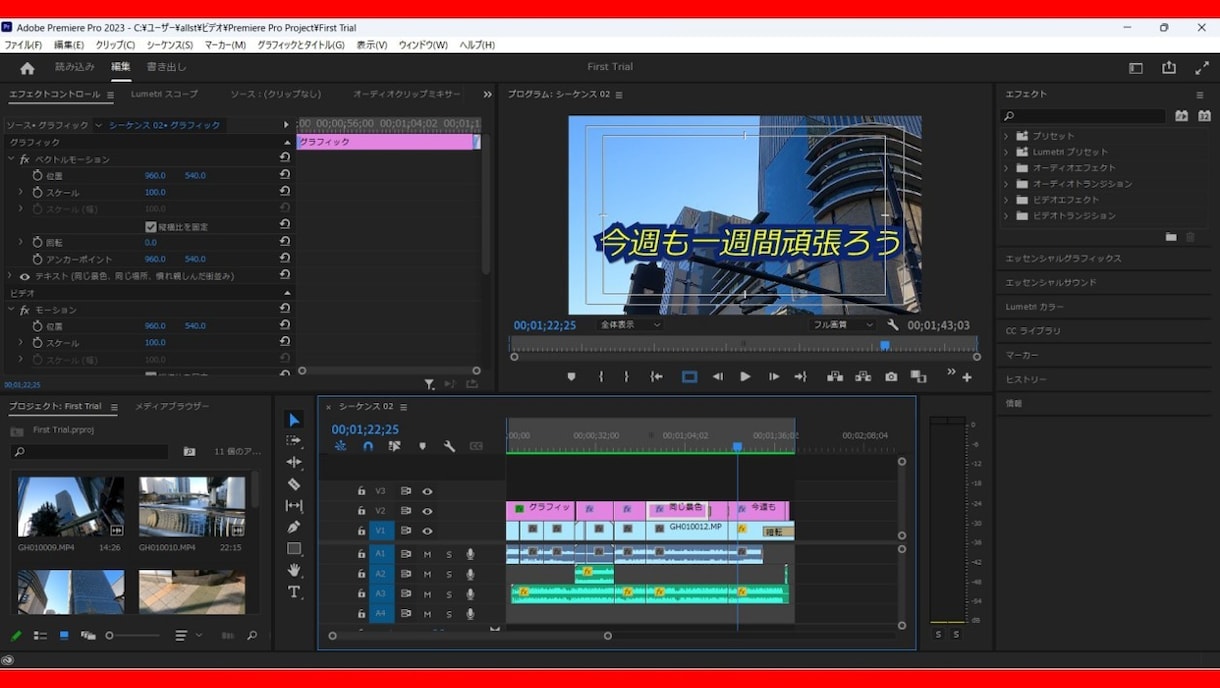
Task: Go to Out point in Program monitor
Action: point(800,377)
